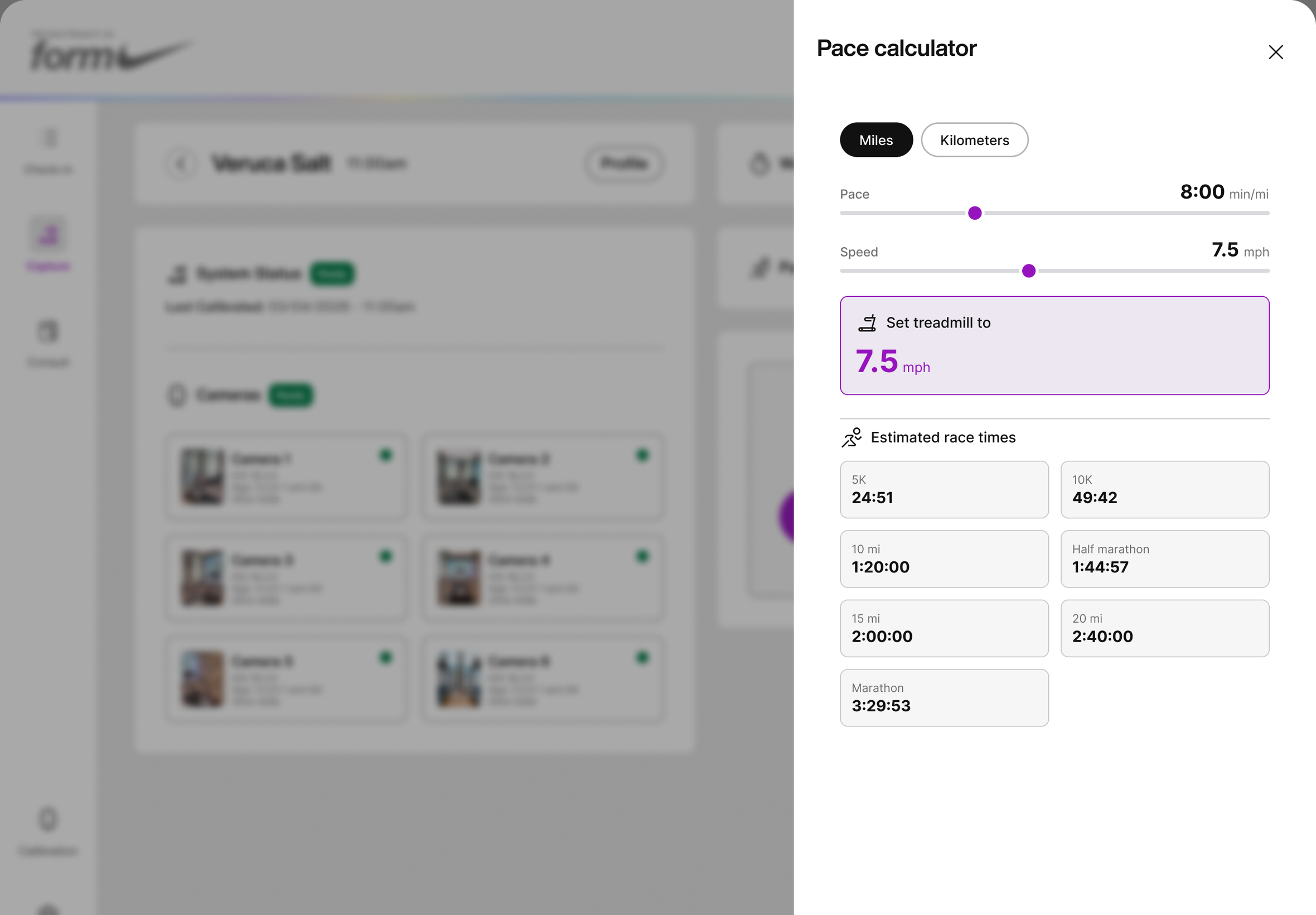Click the 8:00 min/mi pace value
Viewport: 1316px width, 915px height.
click(1225, 192)
